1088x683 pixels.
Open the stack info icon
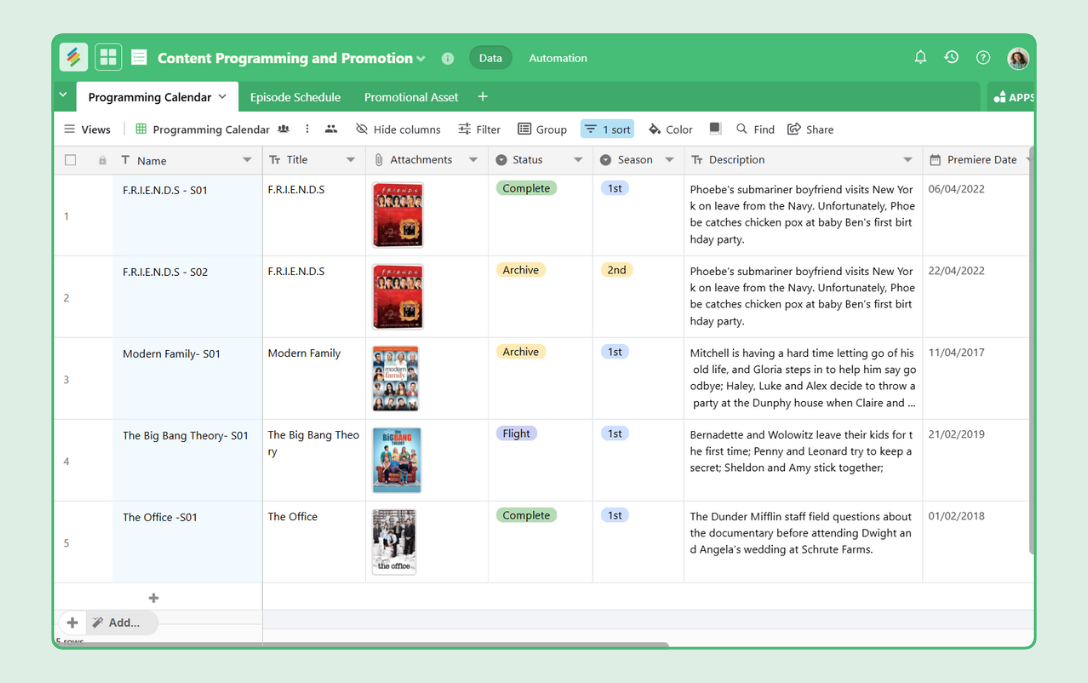coord(448,58)
